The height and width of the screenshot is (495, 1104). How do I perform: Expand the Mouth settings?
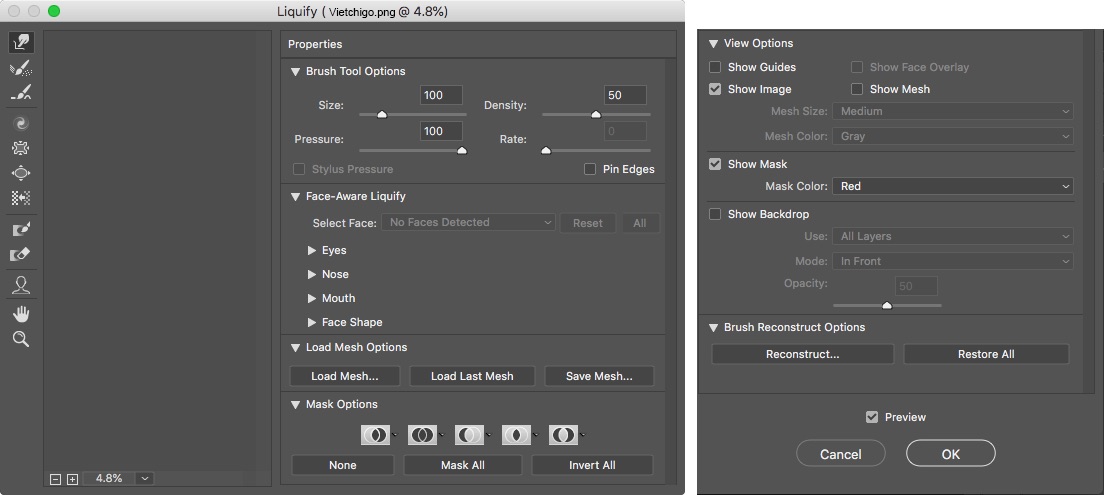(312, 298)
